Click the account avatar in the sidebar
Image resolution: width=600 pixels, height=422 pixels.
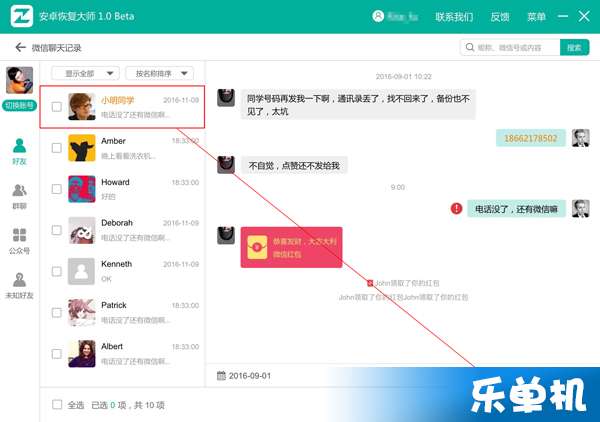click(20, 80)
